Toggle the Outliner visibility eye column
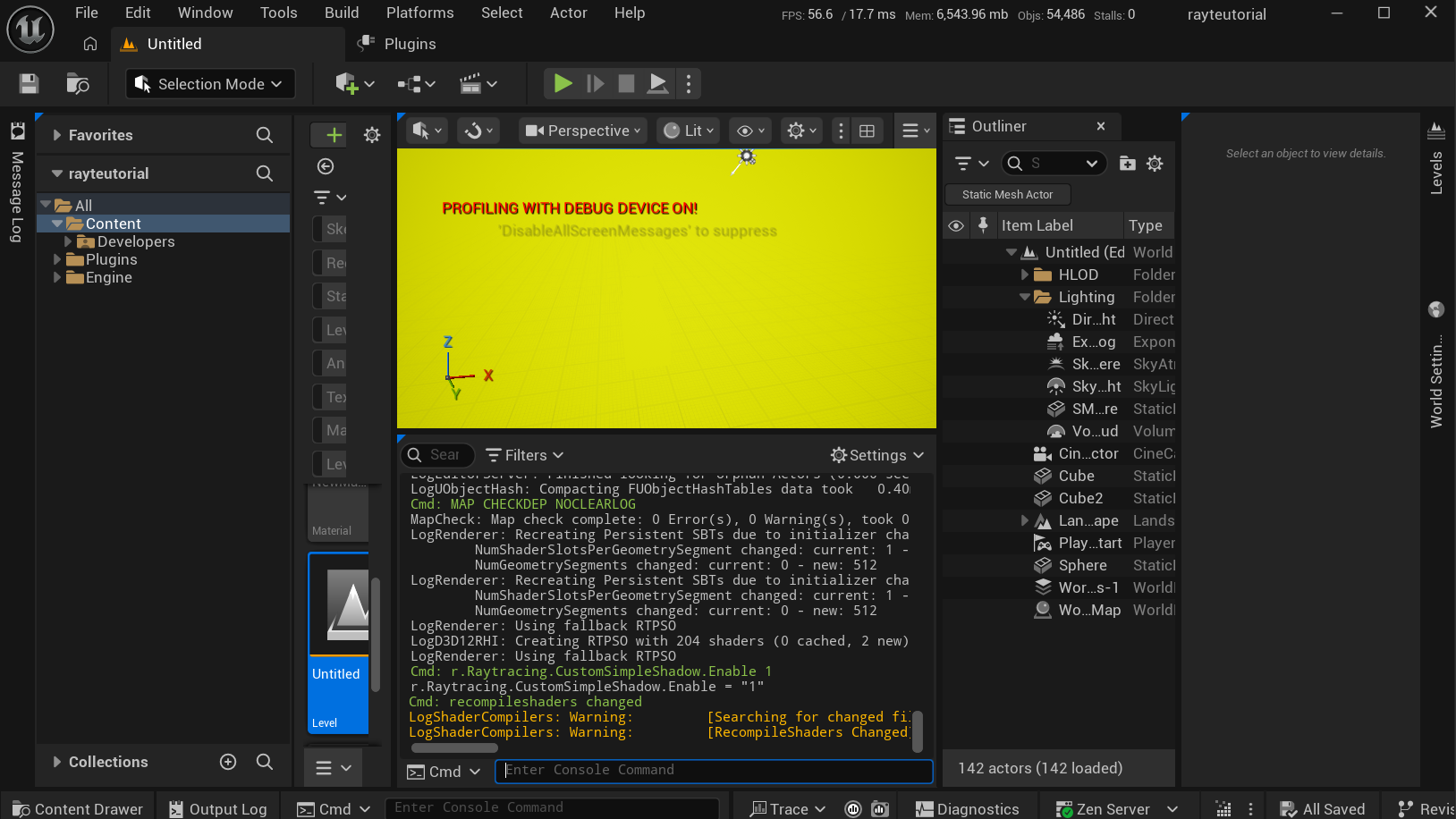This screenshot has height=819, width=1456. [956, 225]
